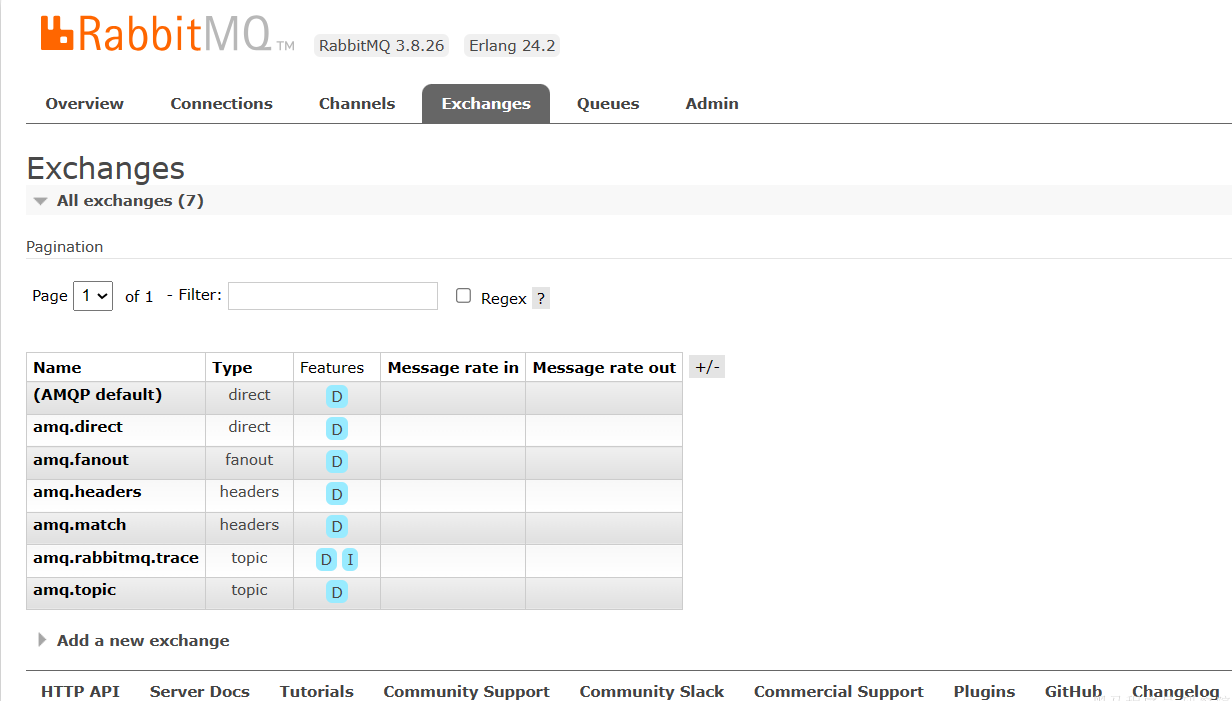Viewport: 1232px width, 701px height.
Task: Click the +/- column selector
Action: coord(707,367)
